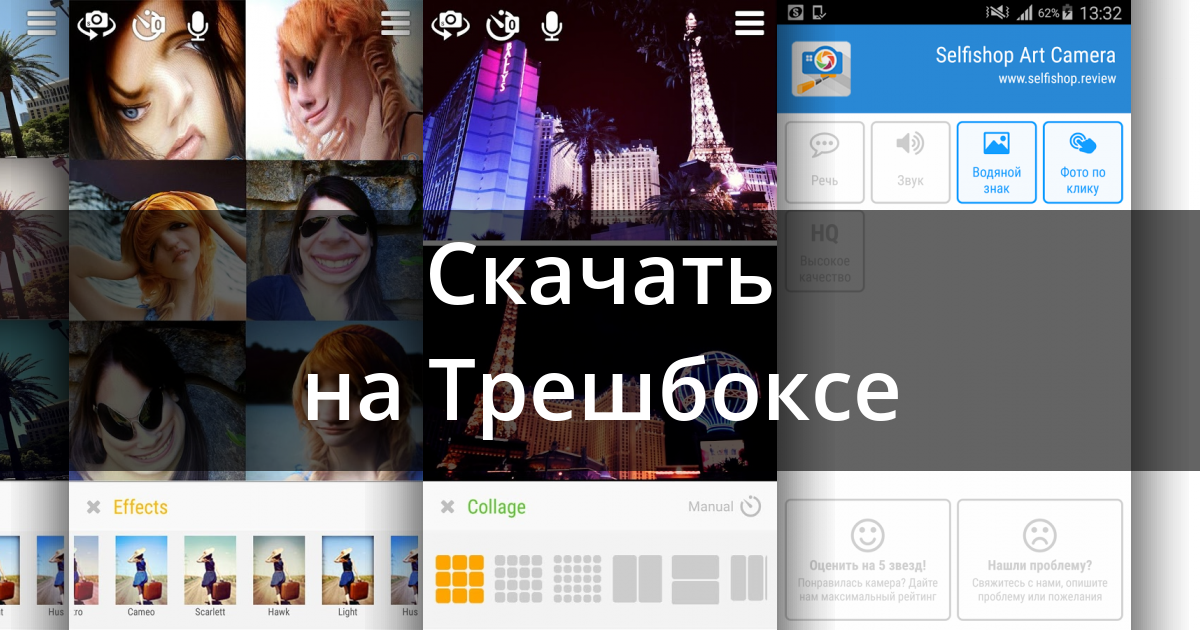Screen dimensions: 1200x630
Task: Close the Collage panel with the X
Action: [447, 507]
